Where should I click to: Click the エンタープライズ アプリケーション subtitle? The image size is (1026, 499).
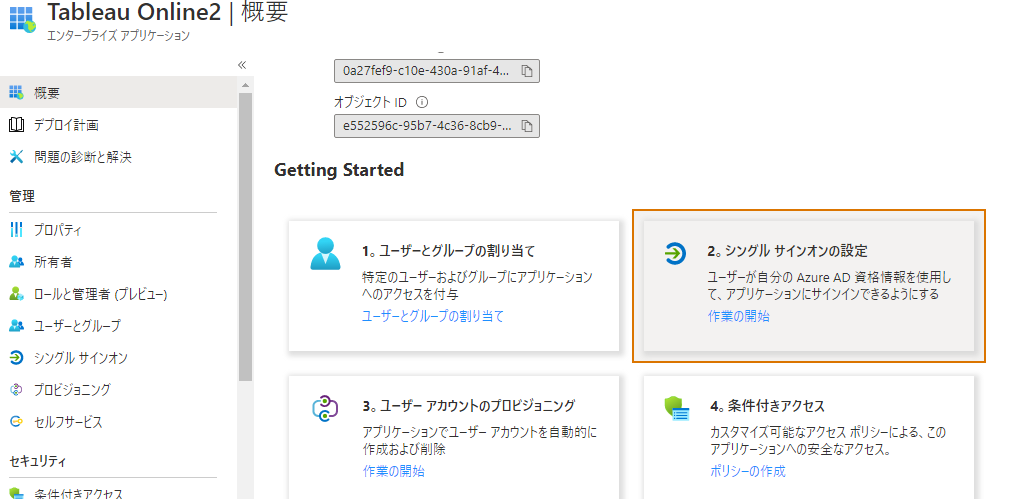[x=118, y=35]
